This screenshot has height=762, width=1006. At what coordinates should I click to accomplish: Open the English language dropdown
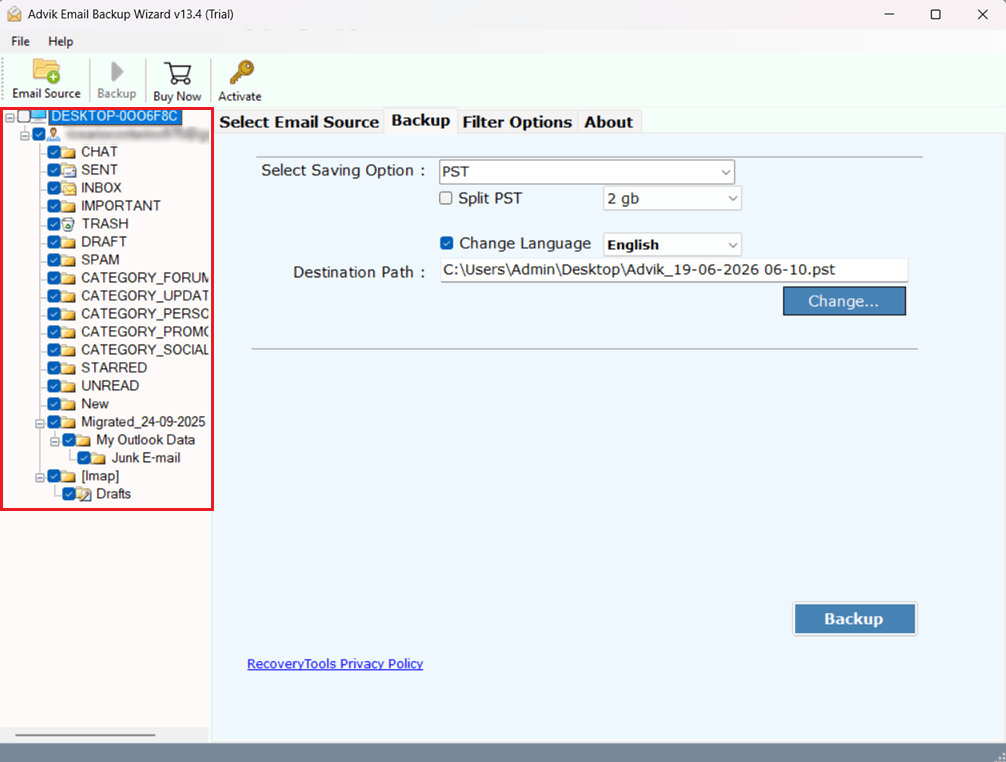point(672,244)
